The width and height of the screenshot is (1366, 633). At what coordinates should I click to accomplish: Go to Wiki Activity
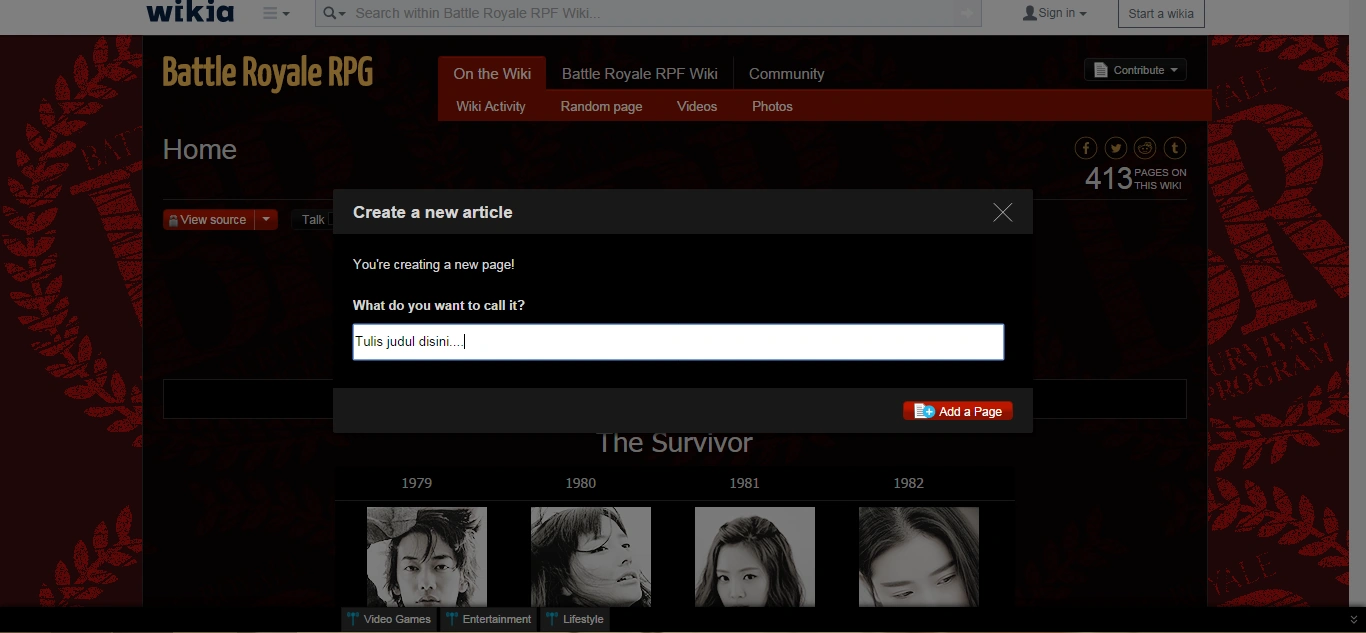pyautogui.click(x=491, y=106)
